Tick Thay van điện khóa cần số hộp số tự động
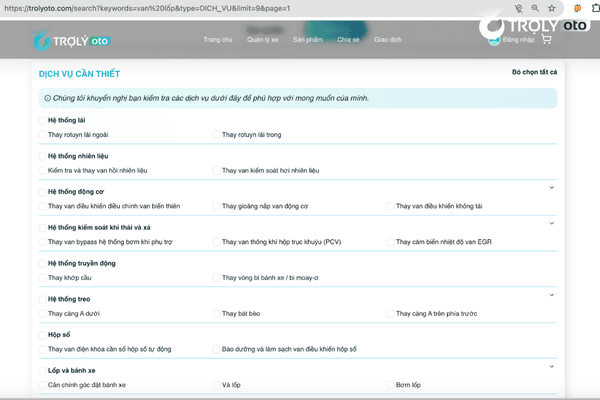 [42, 349]
